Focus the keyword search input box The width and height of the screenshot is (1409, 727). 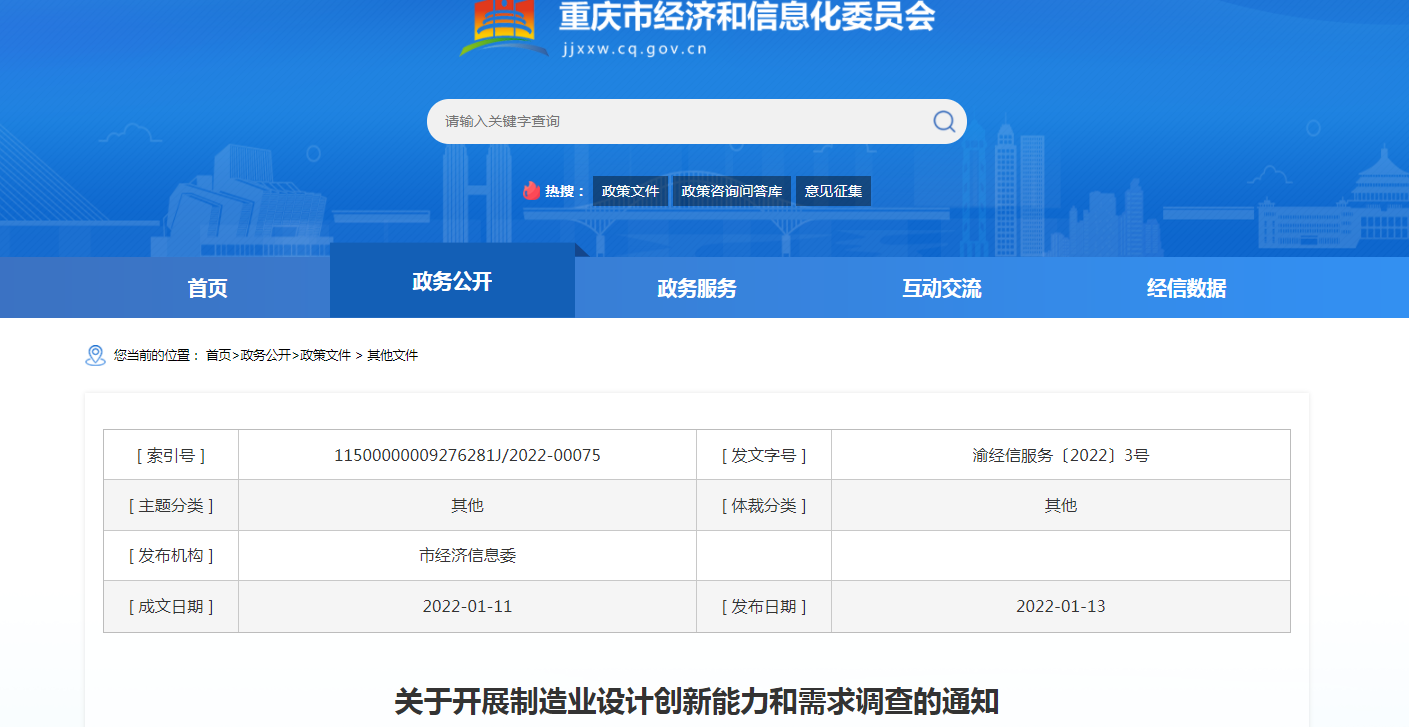(680, 121)
